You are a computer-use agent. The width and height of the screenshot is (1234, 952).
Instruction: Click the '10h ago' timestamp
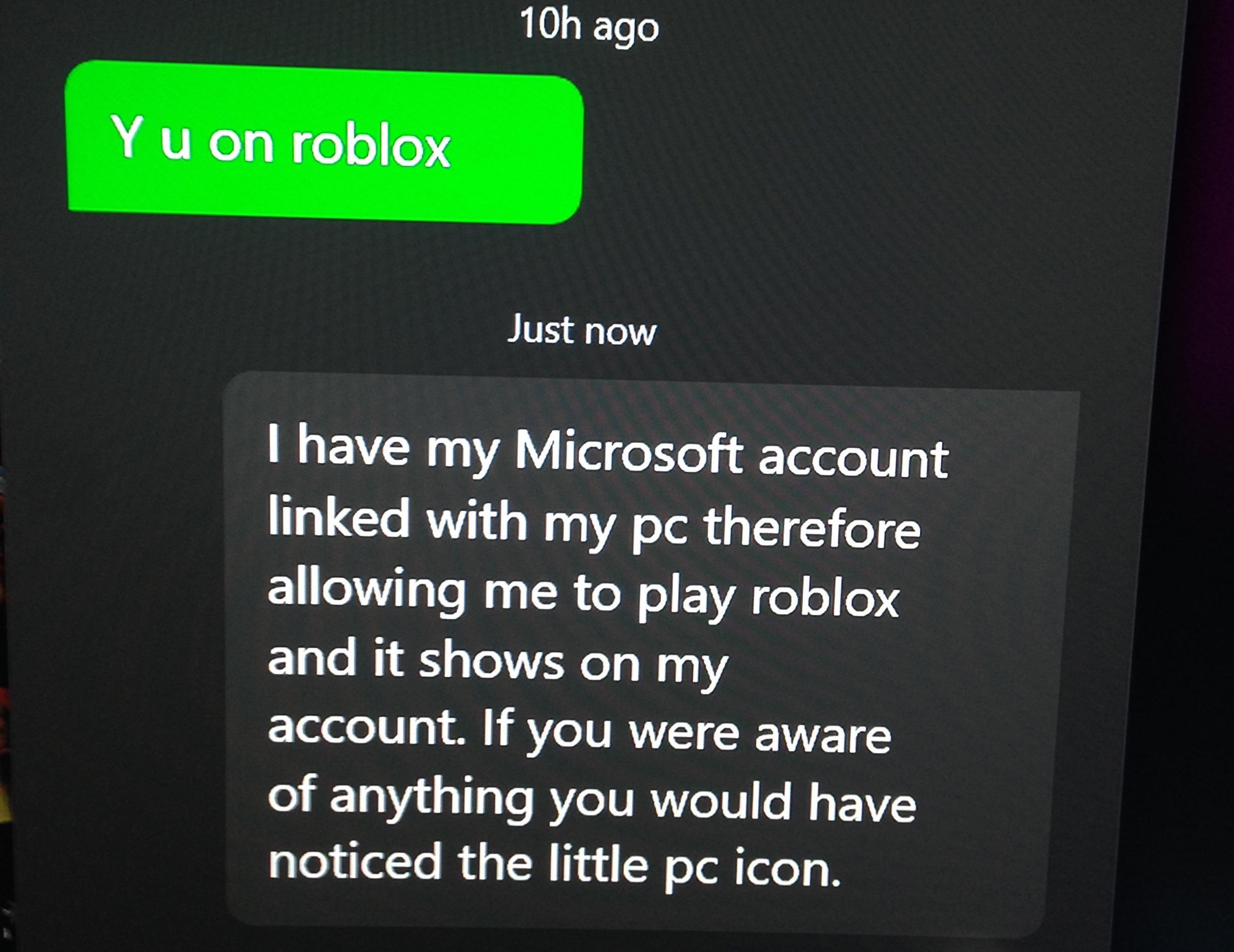tap(589, 25)
